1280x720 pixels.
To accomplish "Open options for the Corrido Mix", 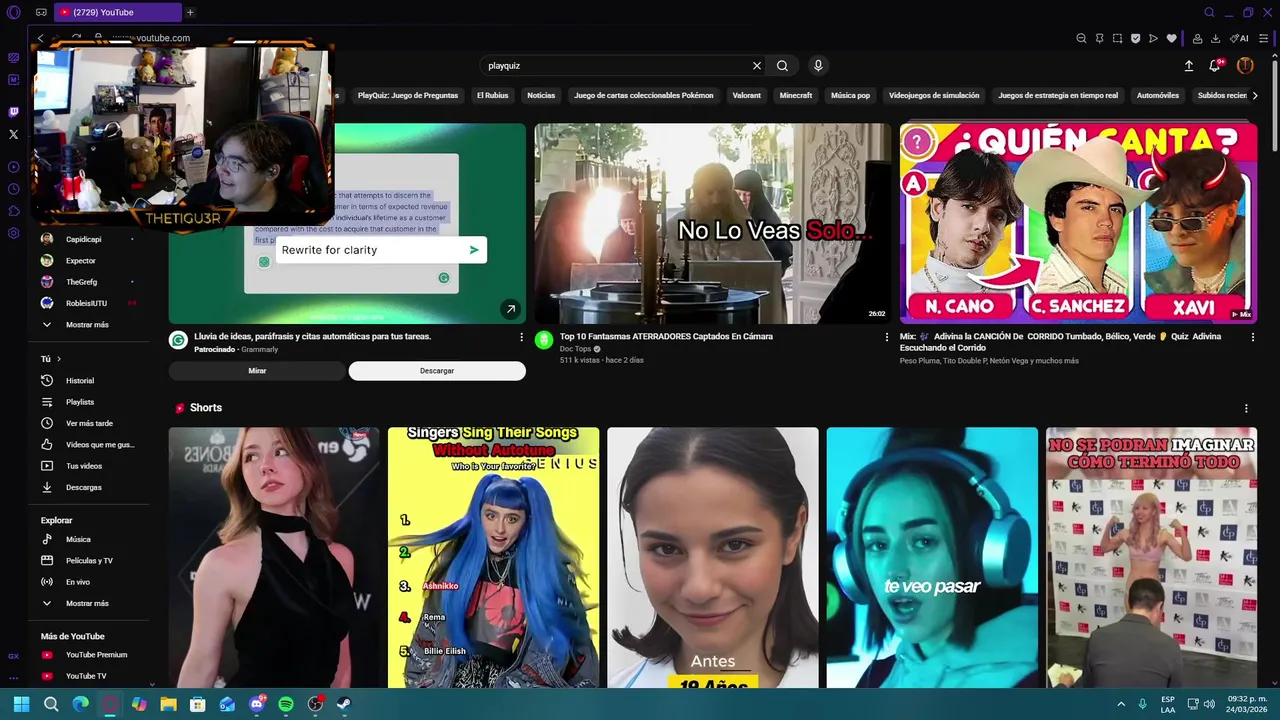I will point(1252,337).
